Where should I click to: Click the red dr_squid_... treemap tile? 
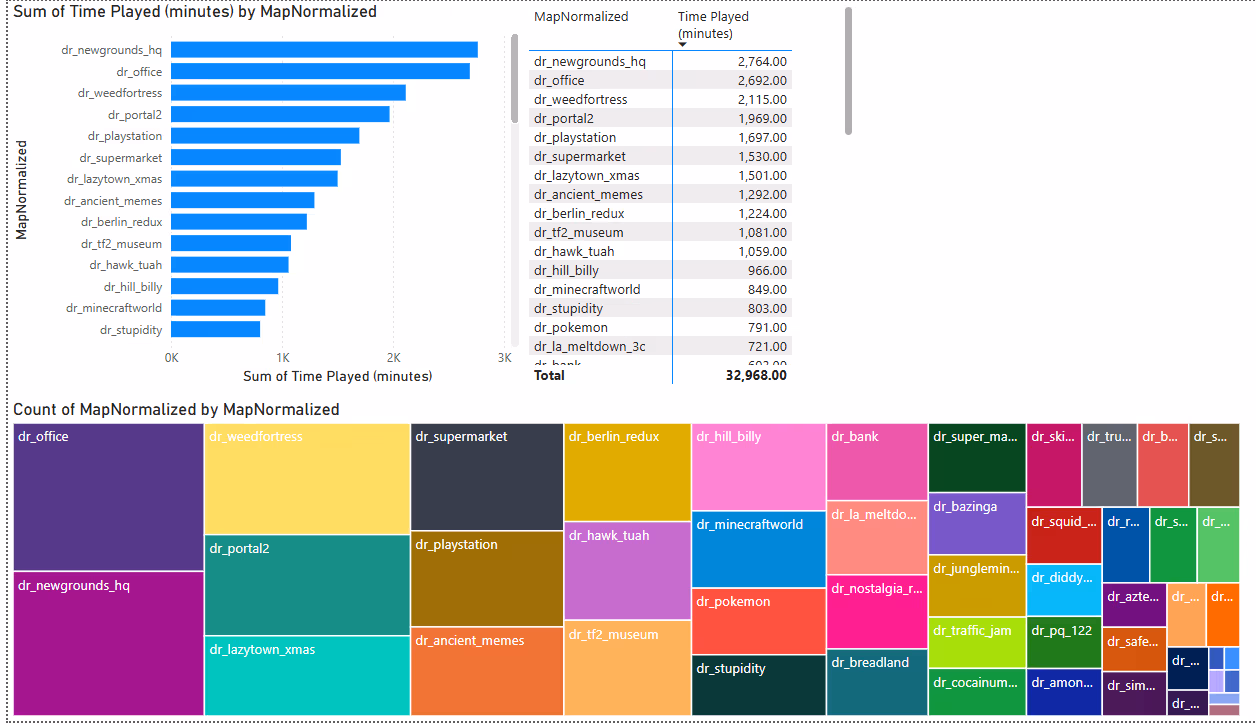pos(1064,536)
